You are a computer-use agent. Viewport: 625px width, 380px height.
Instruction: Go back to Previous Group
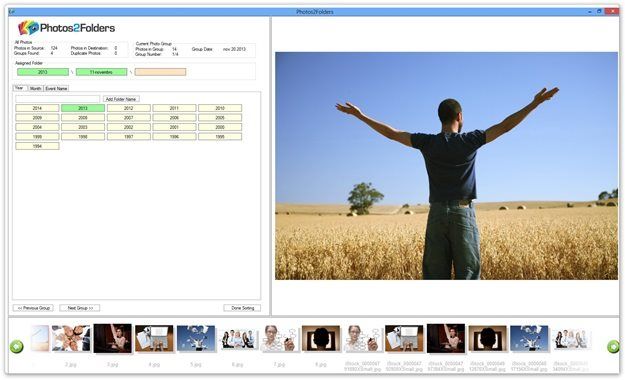[x=33, y=308]
